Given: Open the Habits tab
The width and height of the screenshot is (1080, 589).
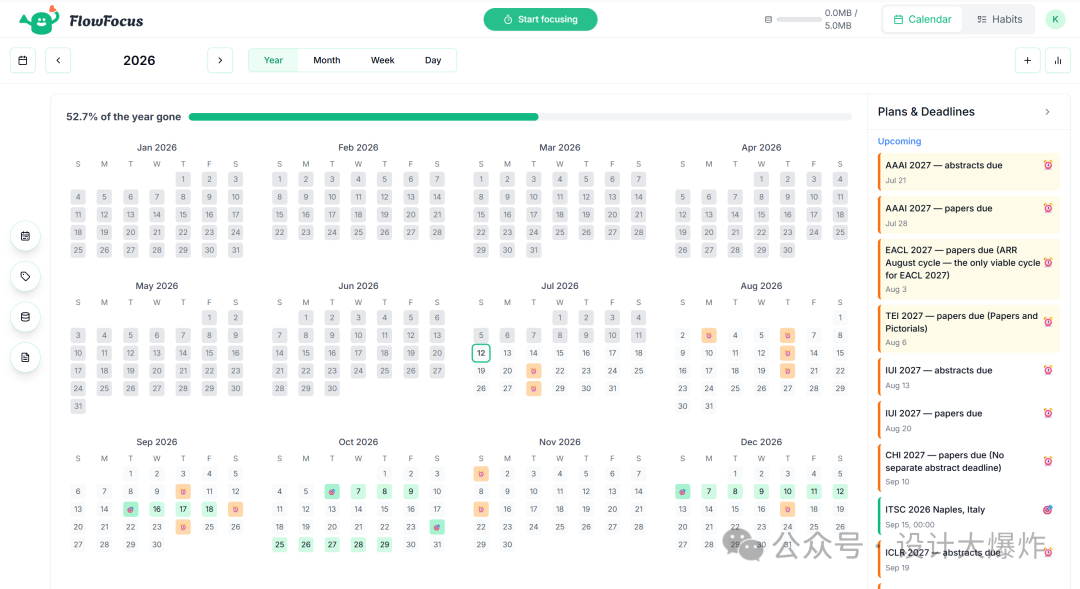Looking at the screenshot, I should pyautogui.click(x=999, y=19).
